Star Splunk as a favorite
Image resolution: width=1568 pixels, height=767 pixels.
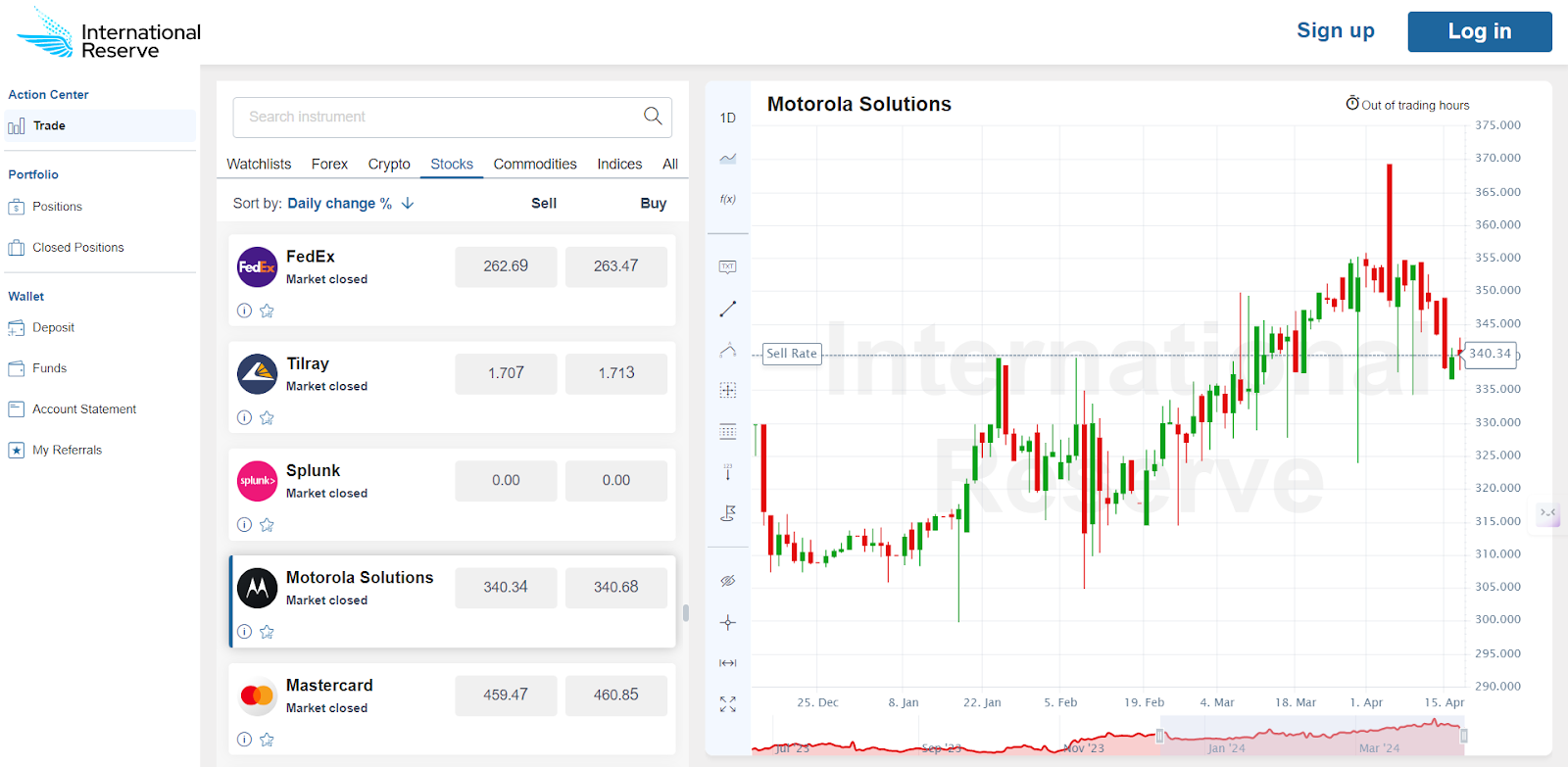coord(267,525)
